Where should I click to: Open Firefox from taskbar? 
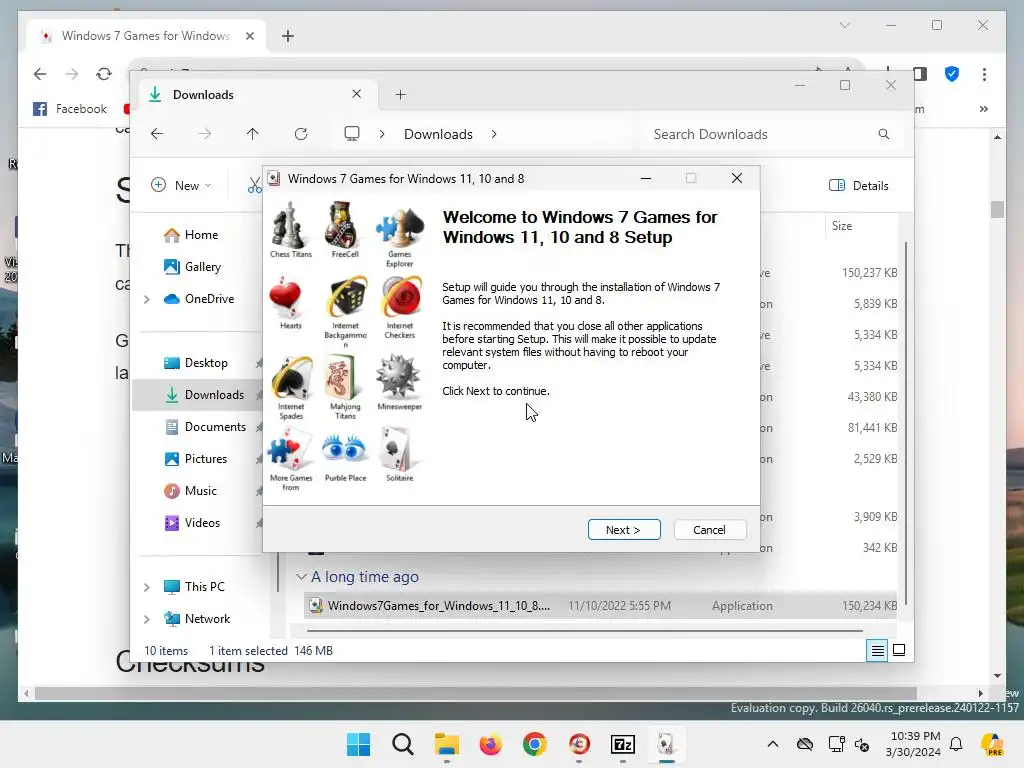490,744
